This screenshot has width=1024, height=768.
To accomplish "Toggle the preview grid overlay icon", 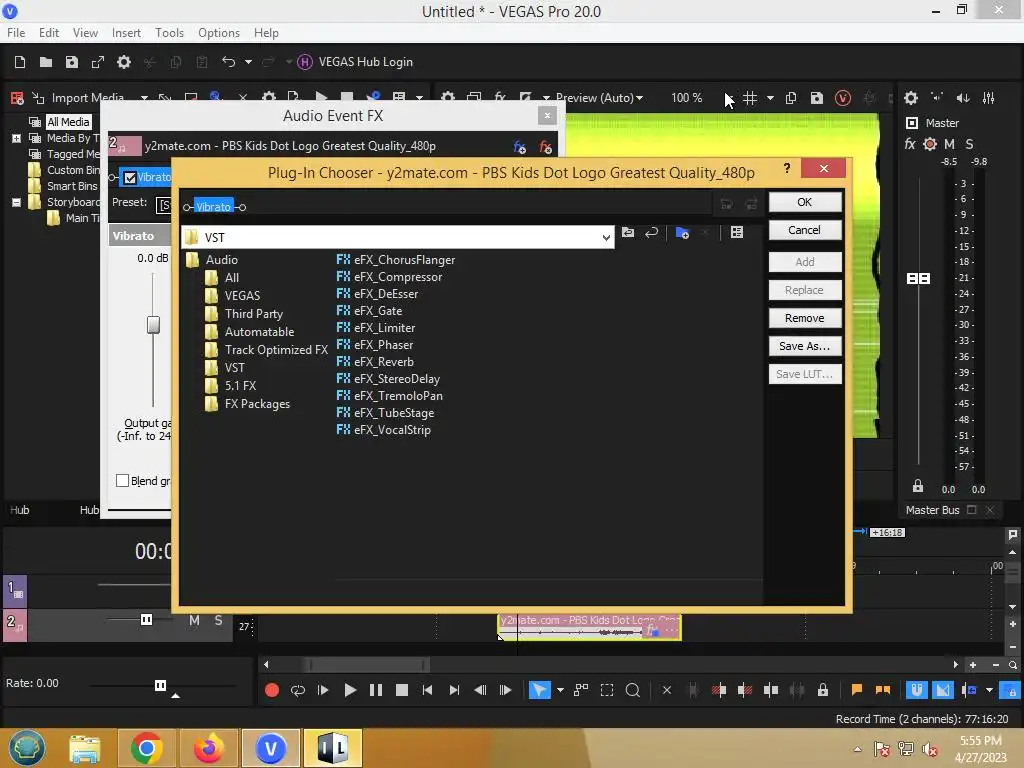I will tap(750, 98).
